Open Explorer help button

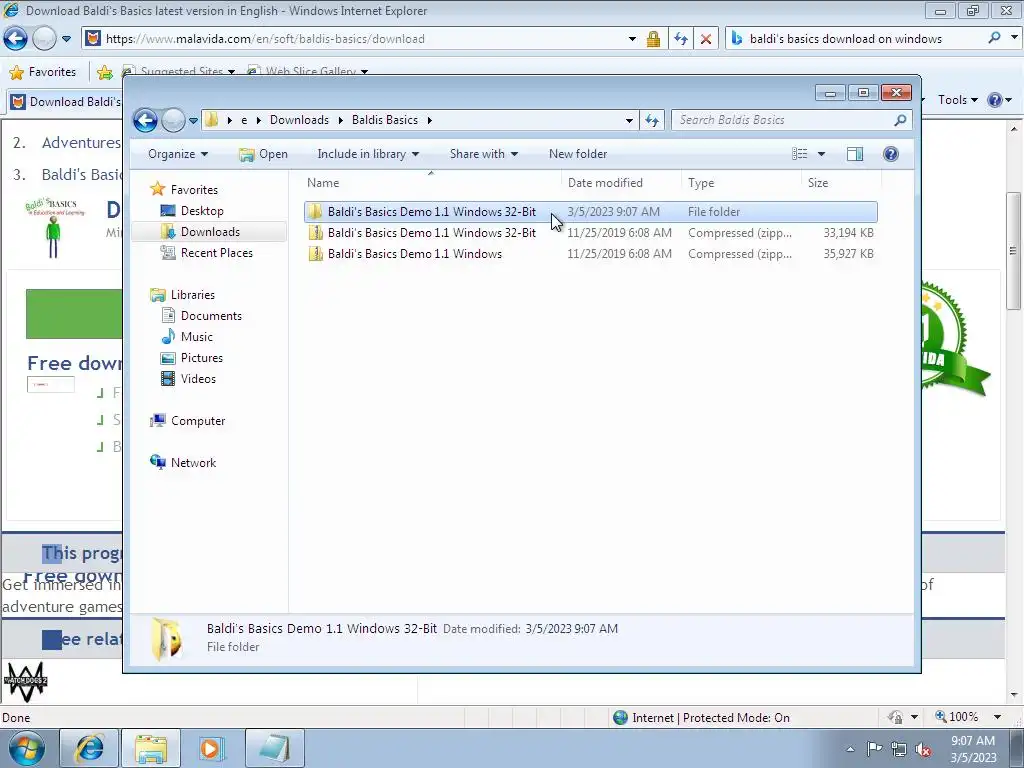(890, 154)
